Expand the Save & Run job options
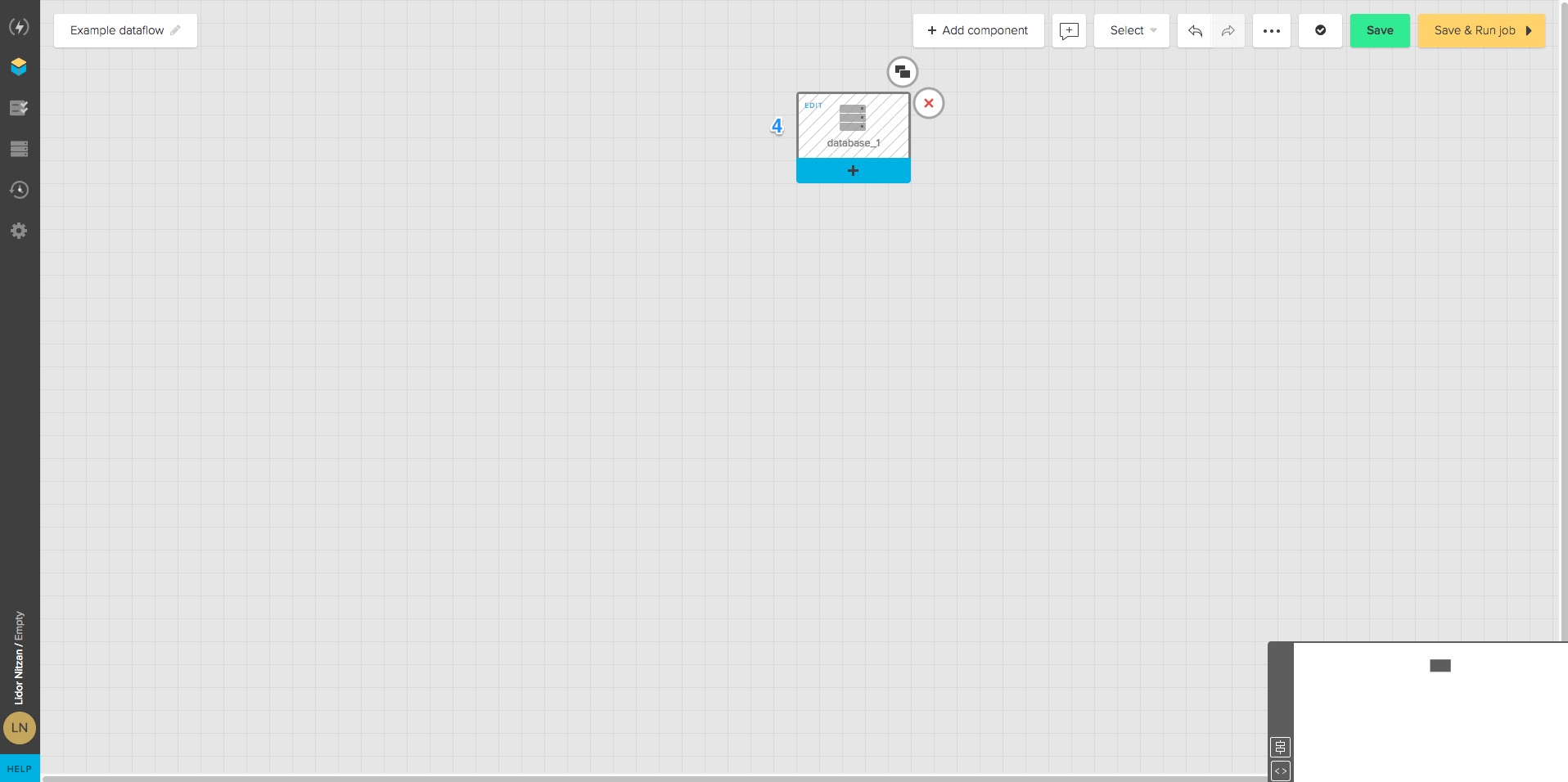 tap(1529, 30)
